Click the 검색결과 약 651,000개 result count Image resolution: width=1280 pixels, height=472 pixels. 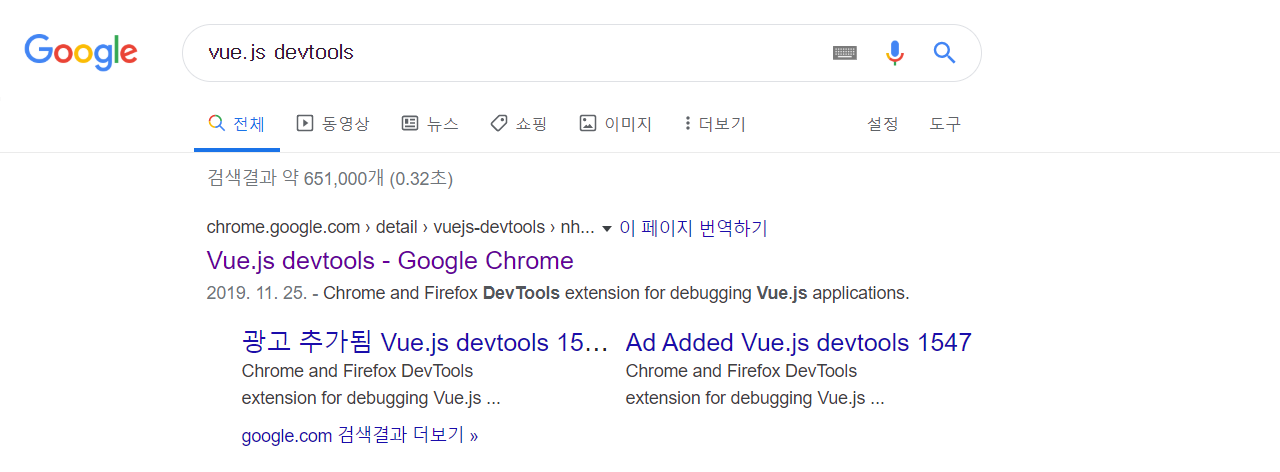coord(330,179)
